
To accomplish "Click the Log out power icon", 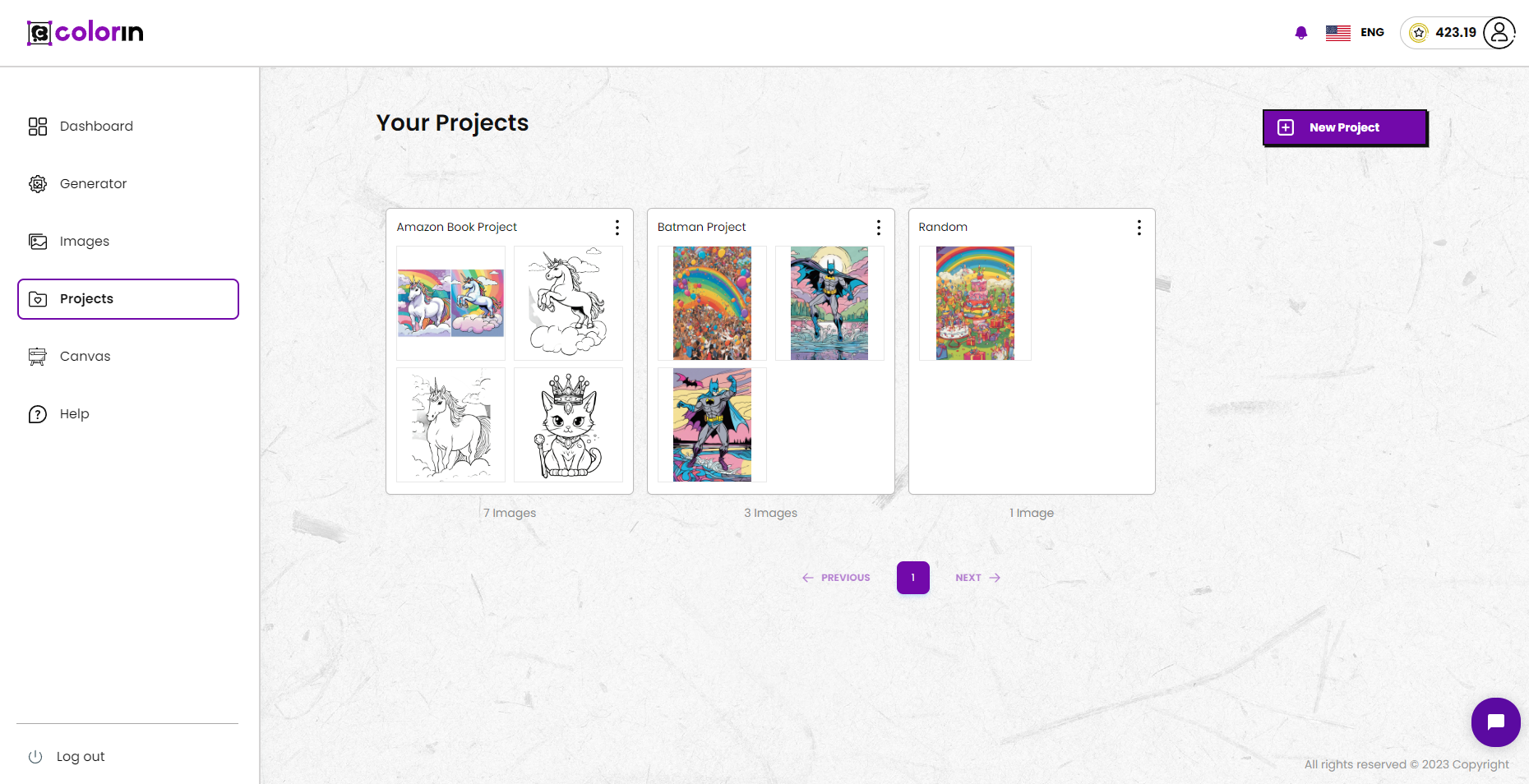I will (x=35, y=757).
